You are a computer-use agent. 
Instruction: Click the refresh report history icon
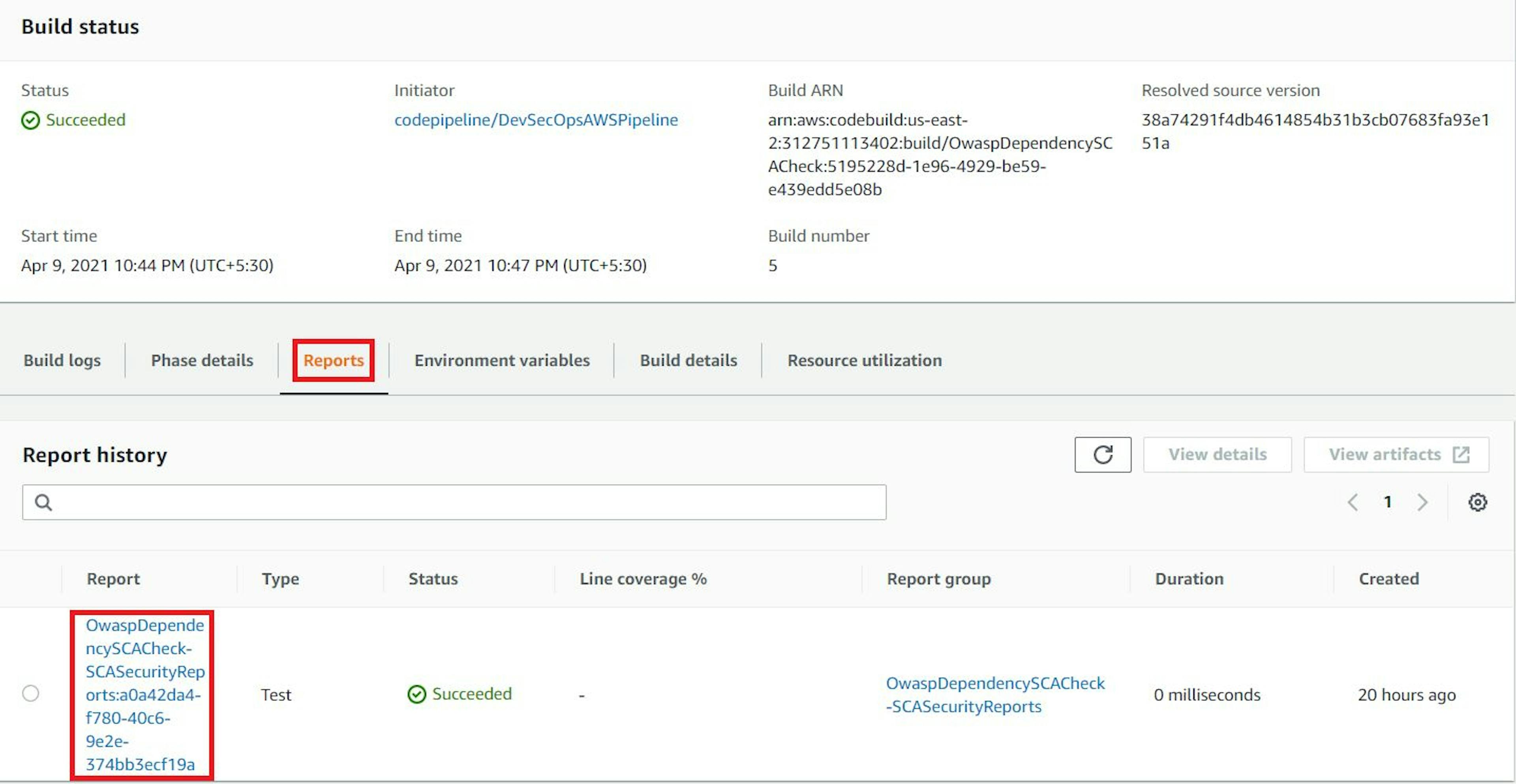pyautogui.click(x=1102, y=455)
